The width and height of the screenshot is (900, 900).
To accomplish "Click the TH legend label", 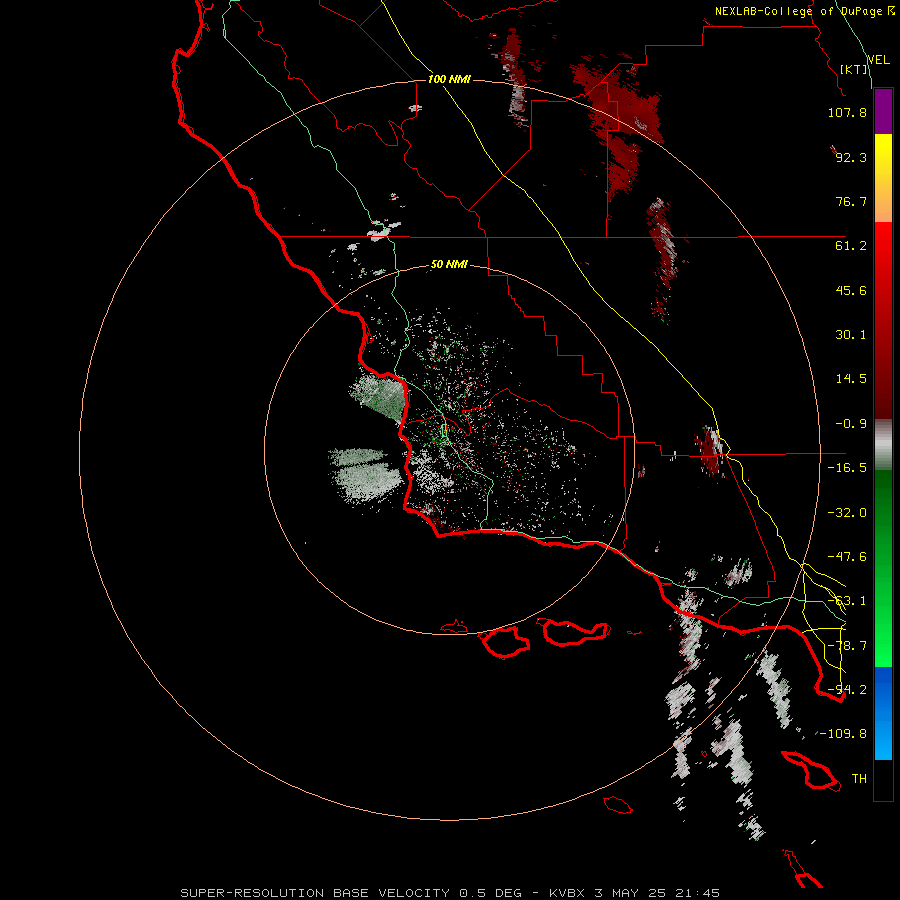I will (859, 779).
